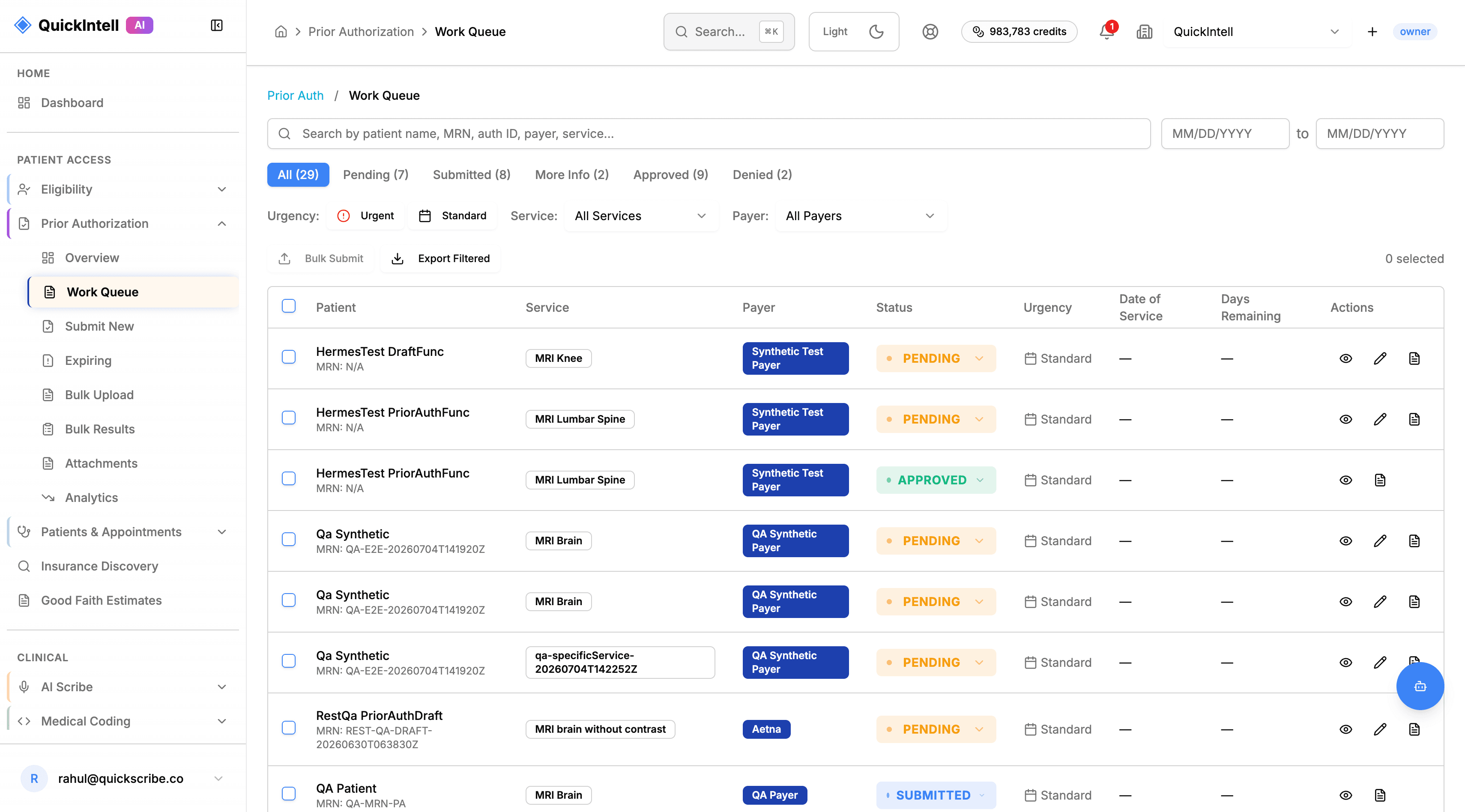Select QA Patient row checkbox

pyautogui.click(x=289, y=794)
